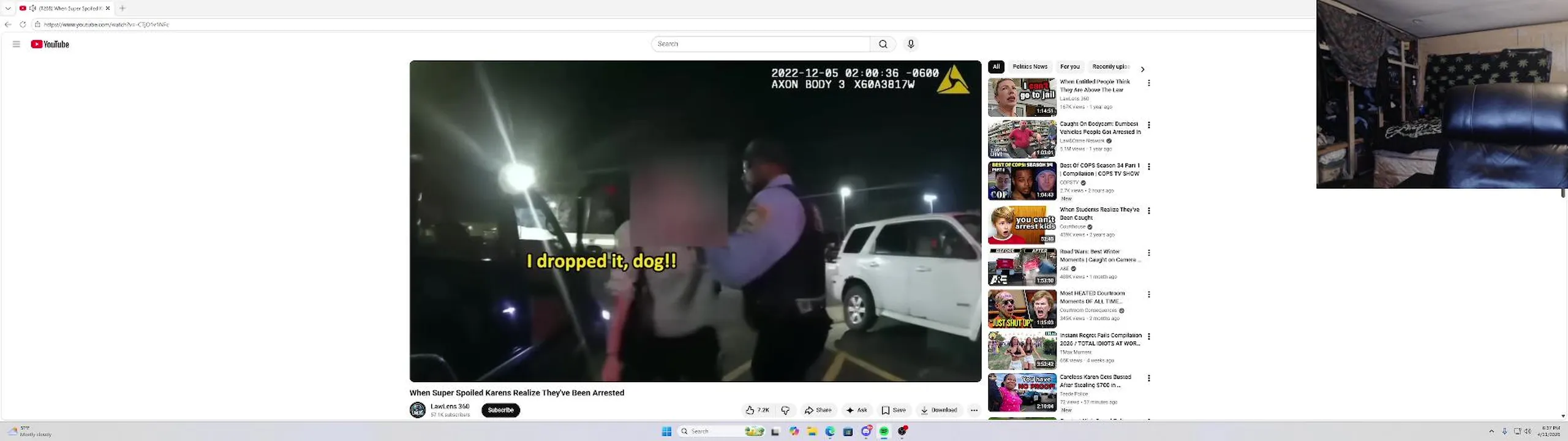Open Spotify from the taskbar

pyautogui.click(x=884, y=431)
